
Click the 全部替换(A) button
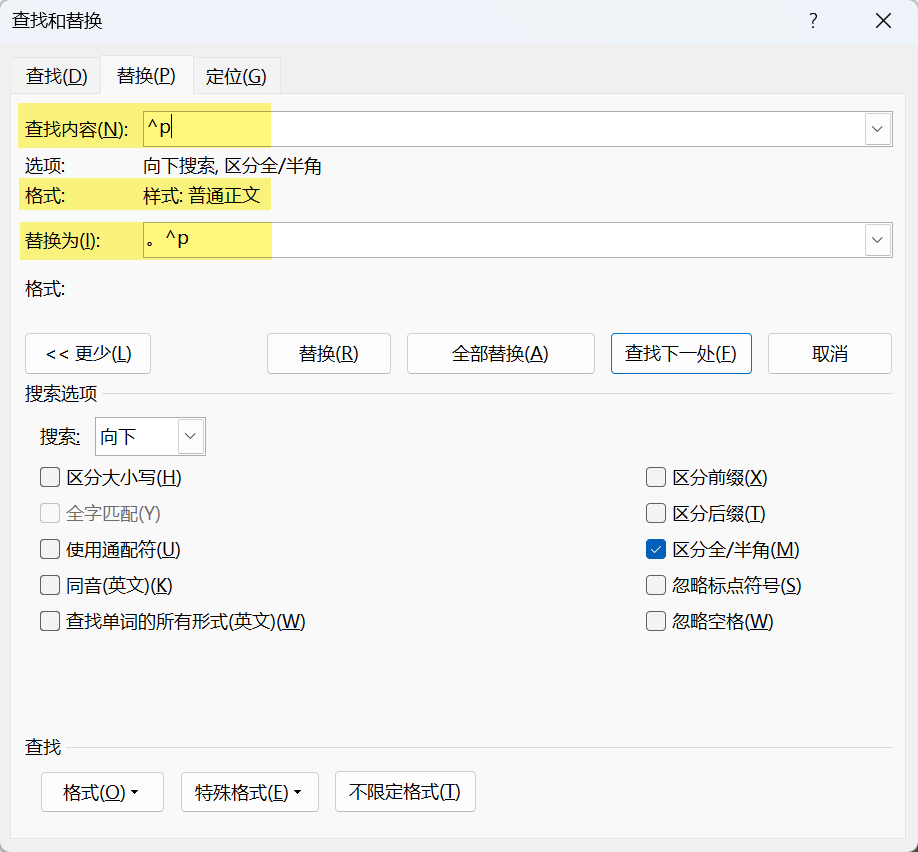501,354
